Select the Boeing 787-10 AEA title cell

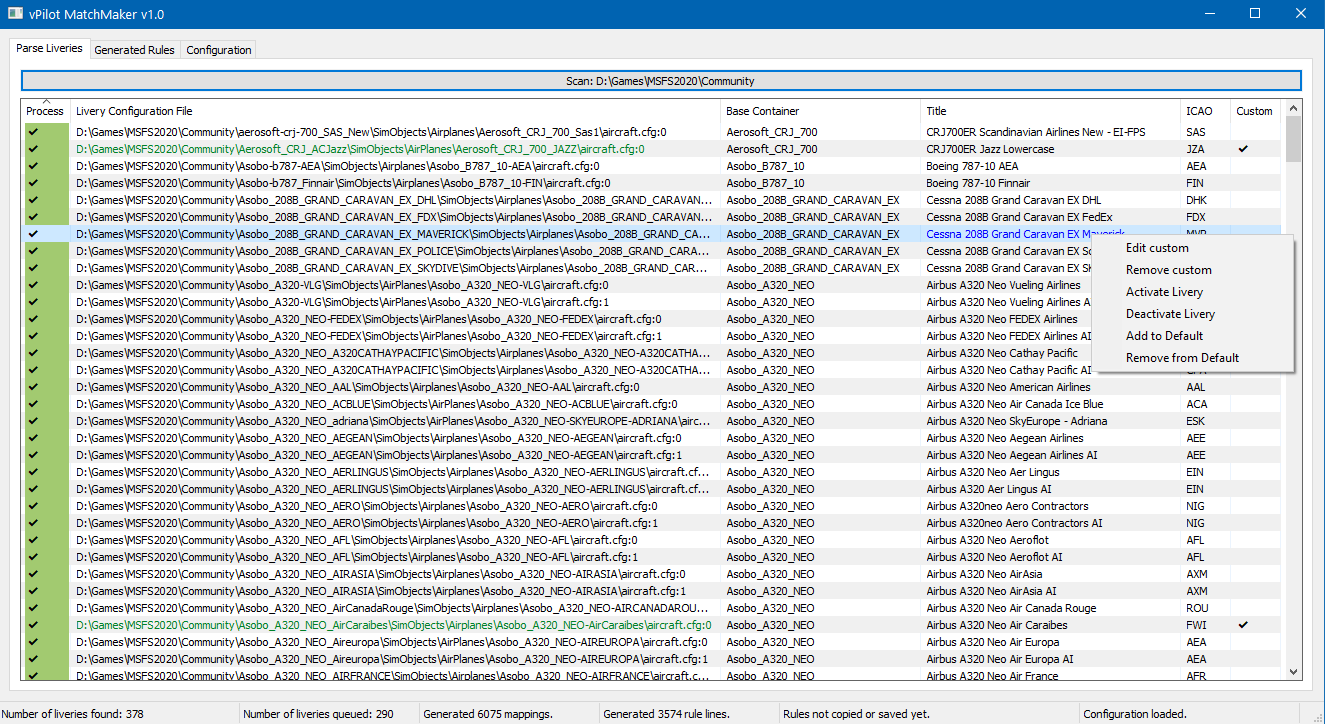[x=972, y=166]
